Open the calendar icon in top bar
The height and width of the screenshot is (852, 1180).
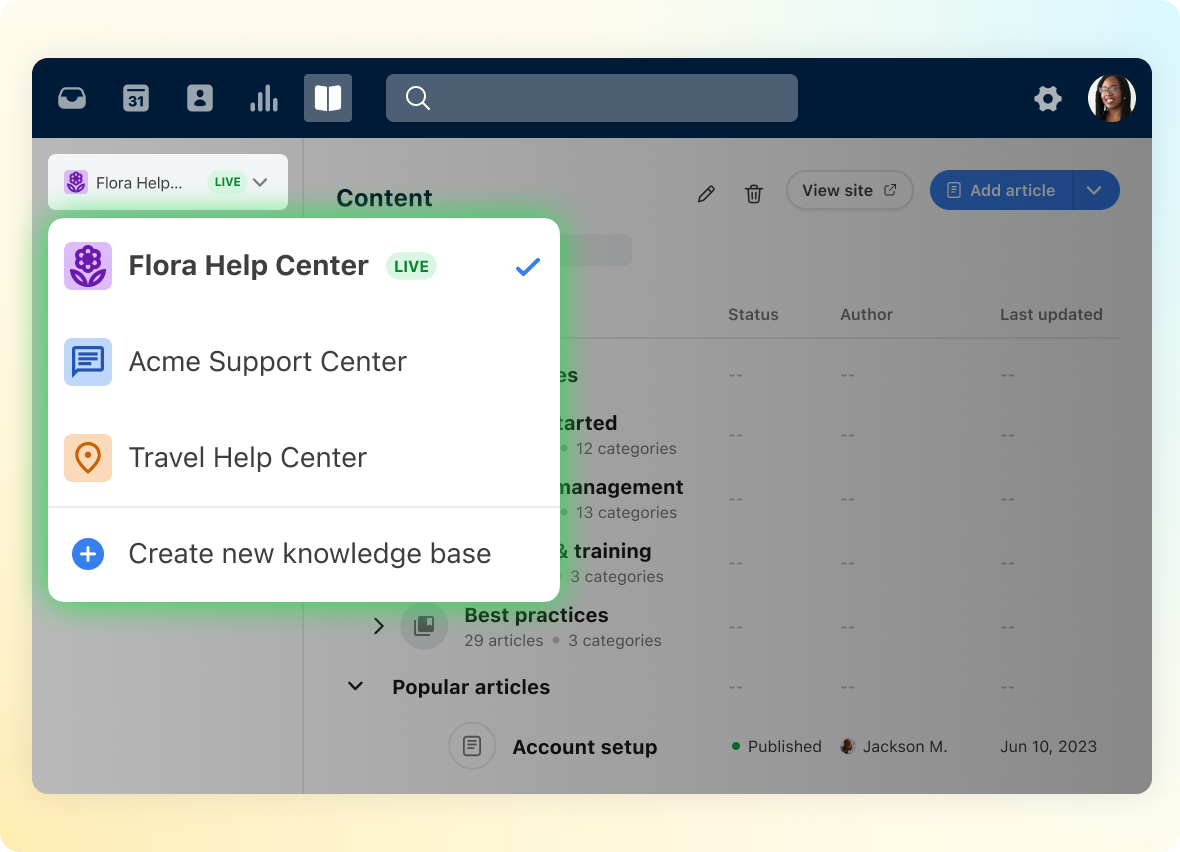136,98
